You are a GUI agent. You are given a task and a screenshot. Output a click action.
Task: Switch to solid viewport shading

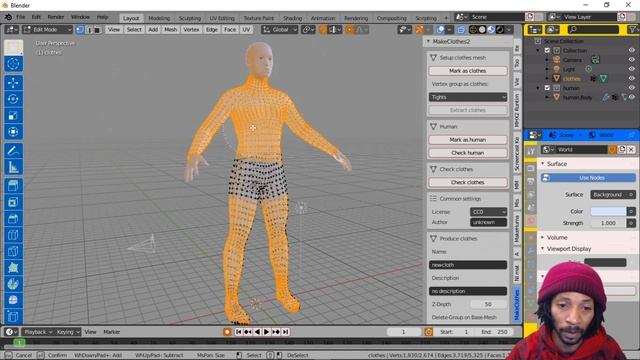click(482, 29)
